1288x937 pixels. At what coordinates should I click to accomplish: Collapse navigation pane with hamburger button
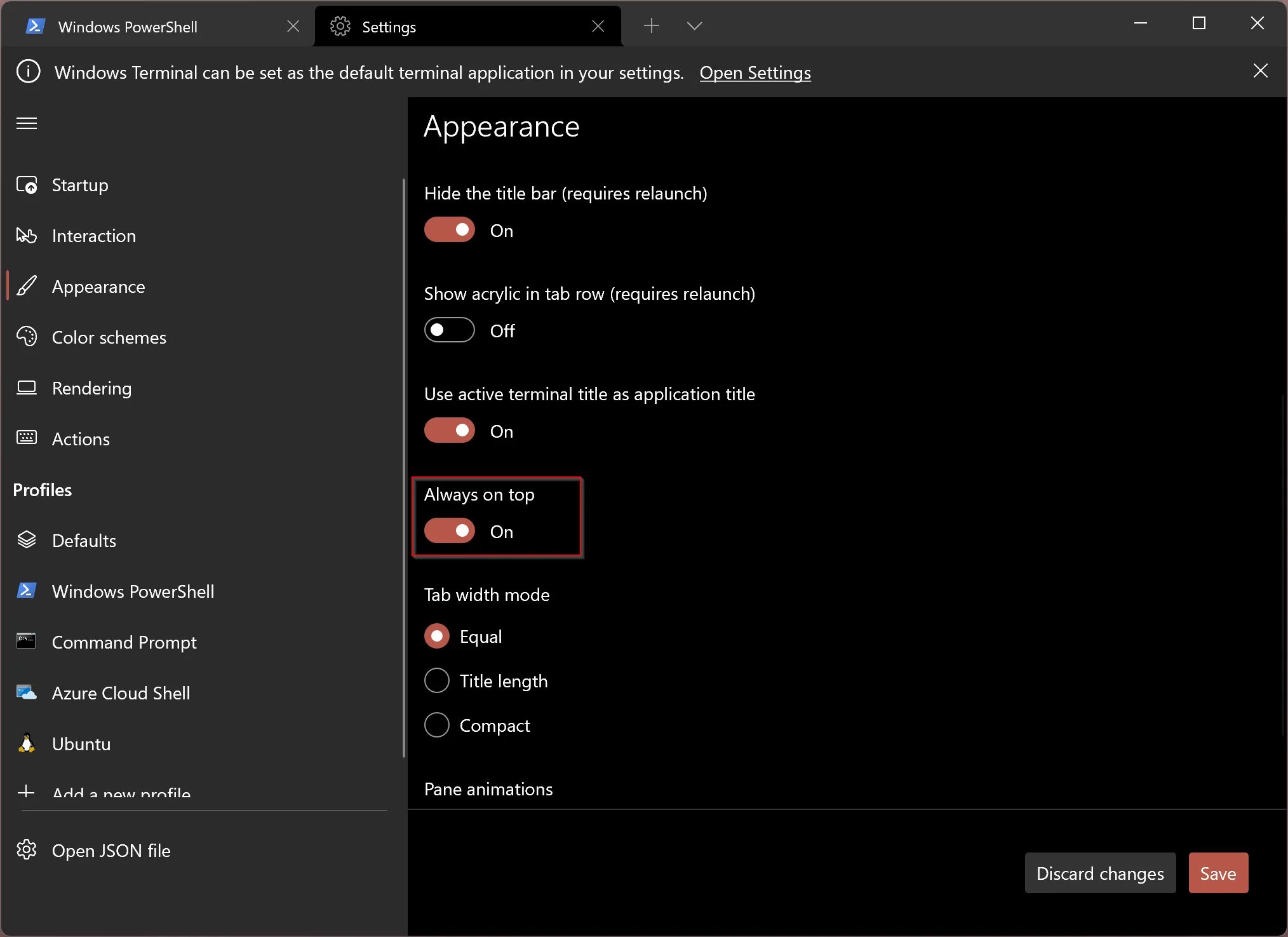(x=27, y=123)
